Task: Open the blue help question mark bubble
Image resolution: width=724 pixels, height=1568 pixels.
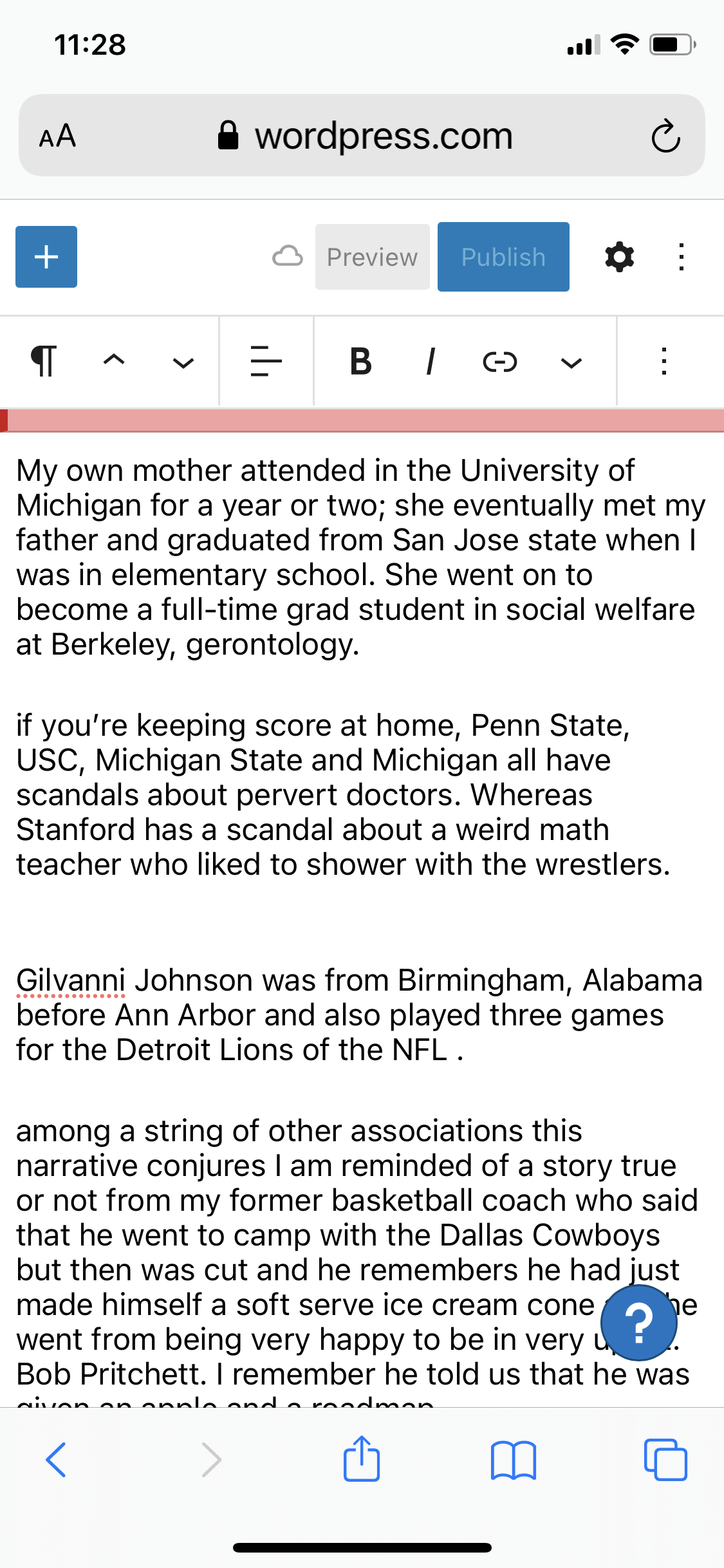Action: click(638, 1323)
